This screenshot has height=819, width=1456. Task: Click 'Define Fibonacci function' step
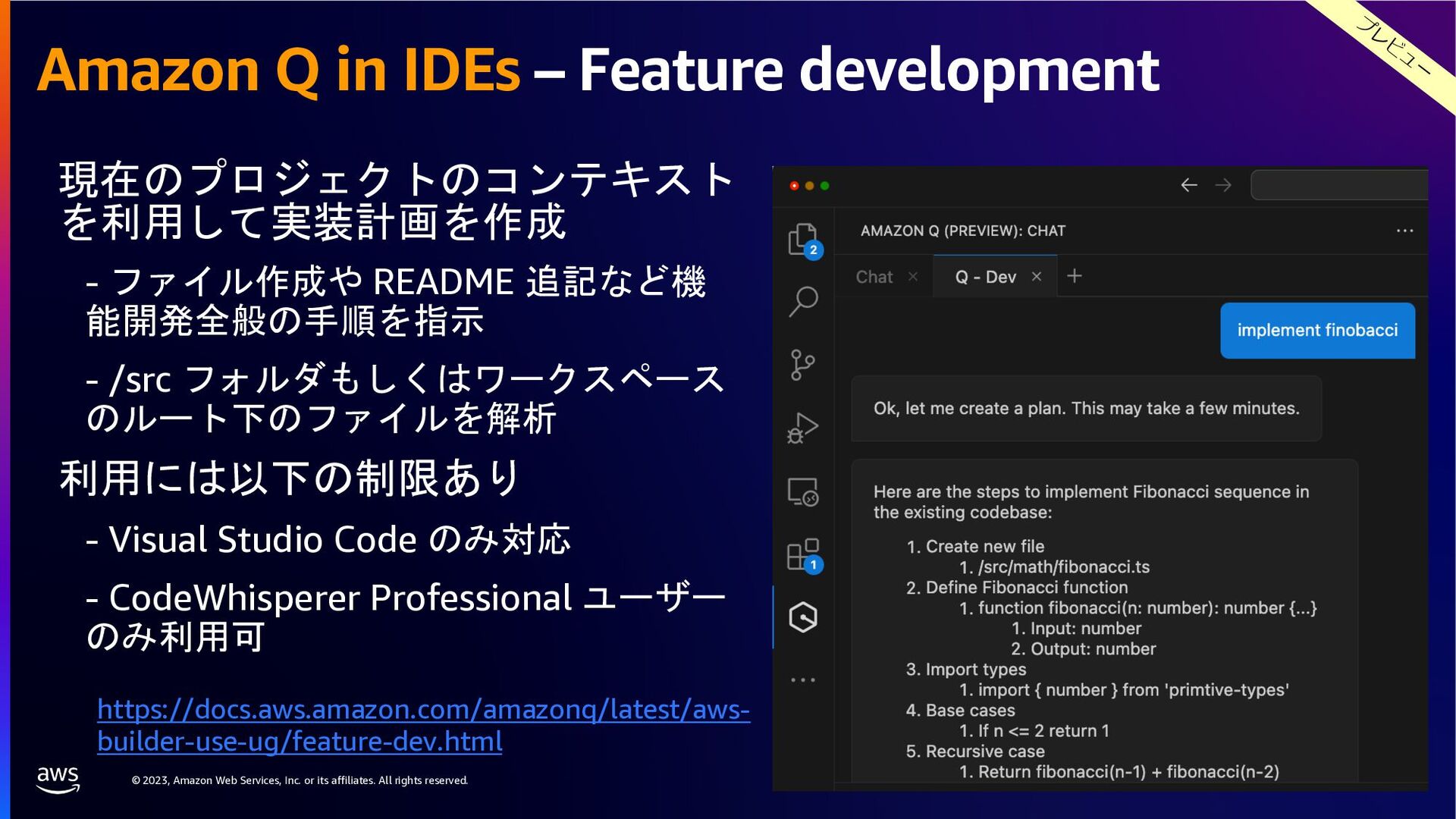(1026, 588)
